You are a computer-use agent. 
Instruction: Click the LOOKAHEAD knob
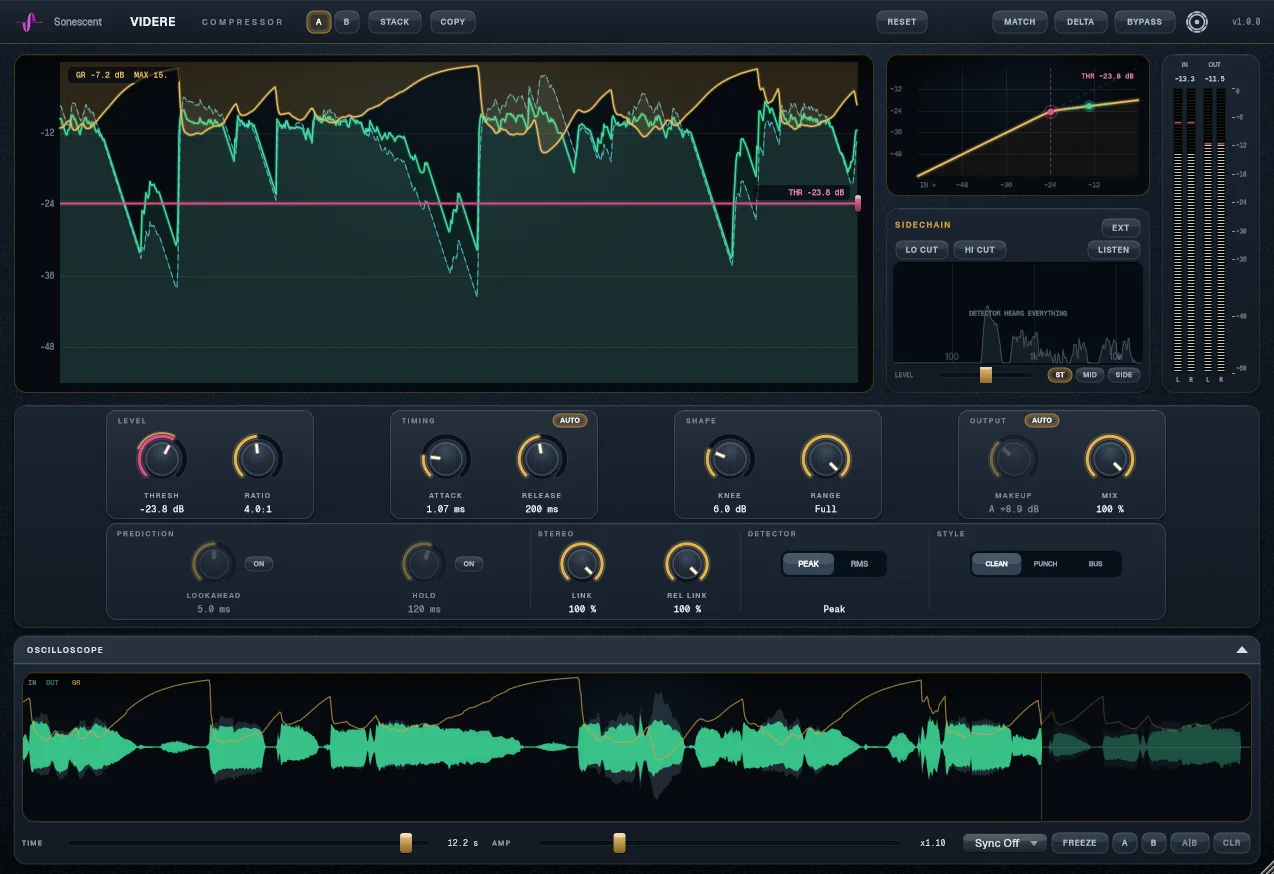(x=213, y=564)
